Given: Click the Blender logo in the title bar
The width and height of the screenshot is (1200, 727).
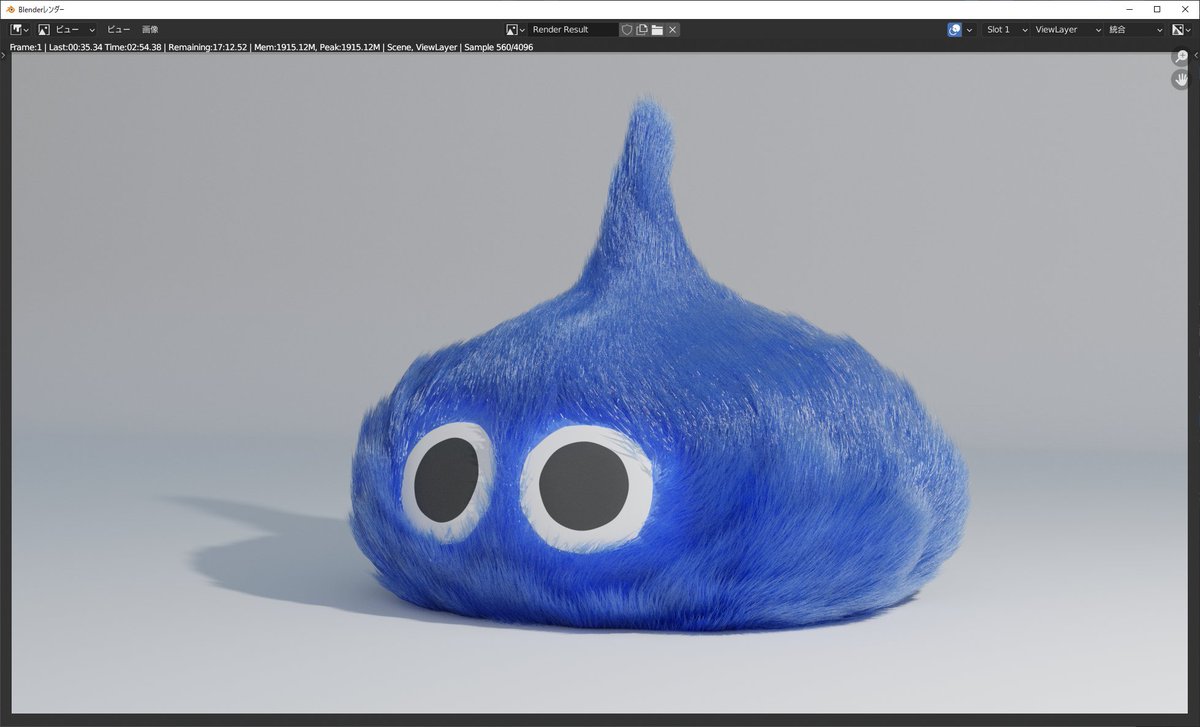Looking at the screenshot, I should click(x=9, y=9).
